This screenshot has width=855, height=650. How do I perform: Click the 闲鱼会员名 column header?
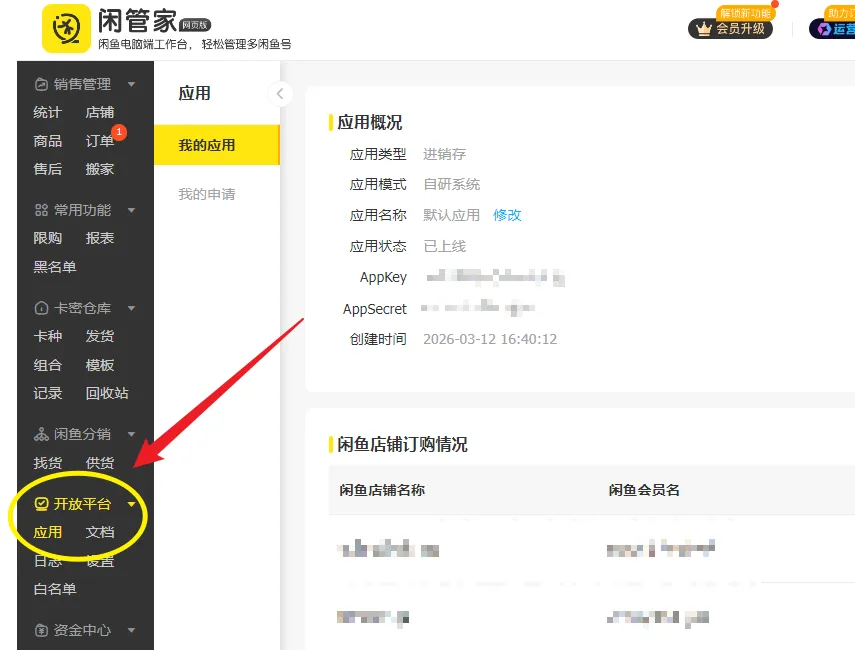click(x=644, y=490)
